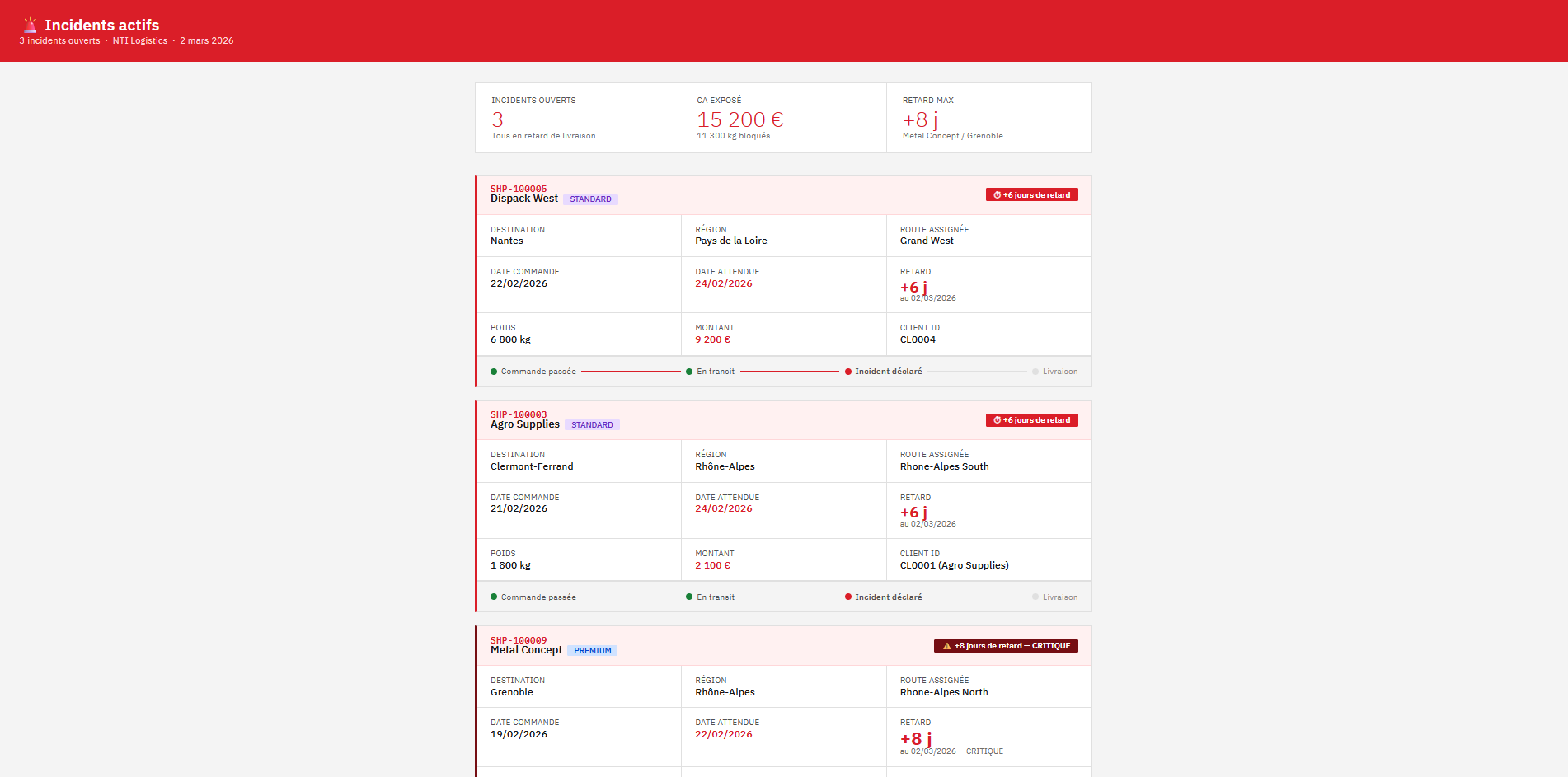
Task: Click the clock icon on SHP-100003 delay badge
Action: click(x=998, y=420)
